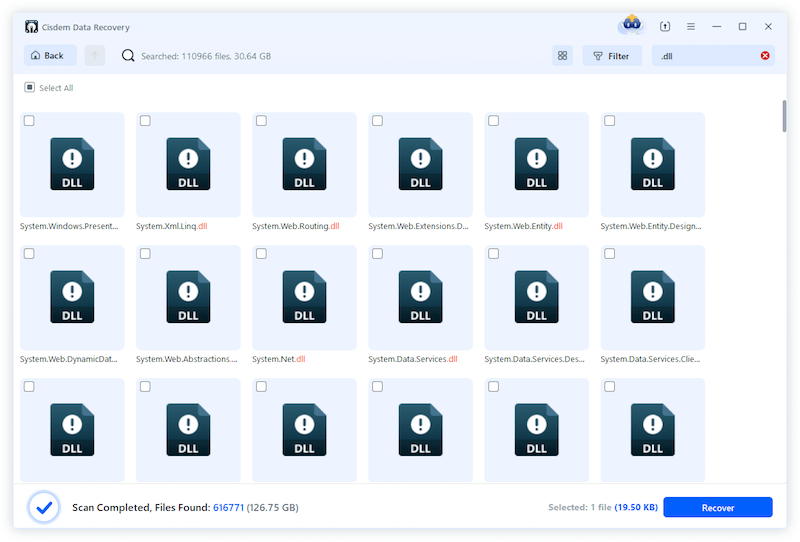The height and width of the screenshot is (542, 800).
Task: Check the System.Windows.Present... file checkbox
Action: (29, 121)
